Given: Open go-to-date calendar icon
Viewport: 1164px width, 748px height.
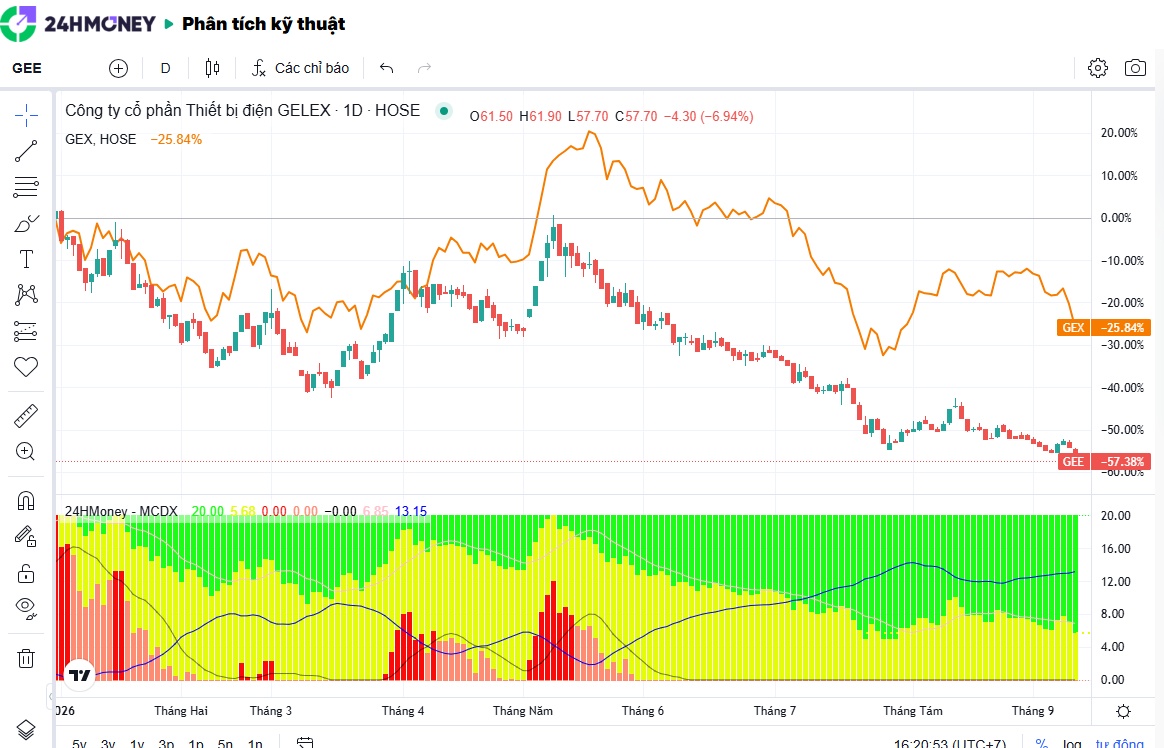Looking at the screenshot, I should coord(305,743).
